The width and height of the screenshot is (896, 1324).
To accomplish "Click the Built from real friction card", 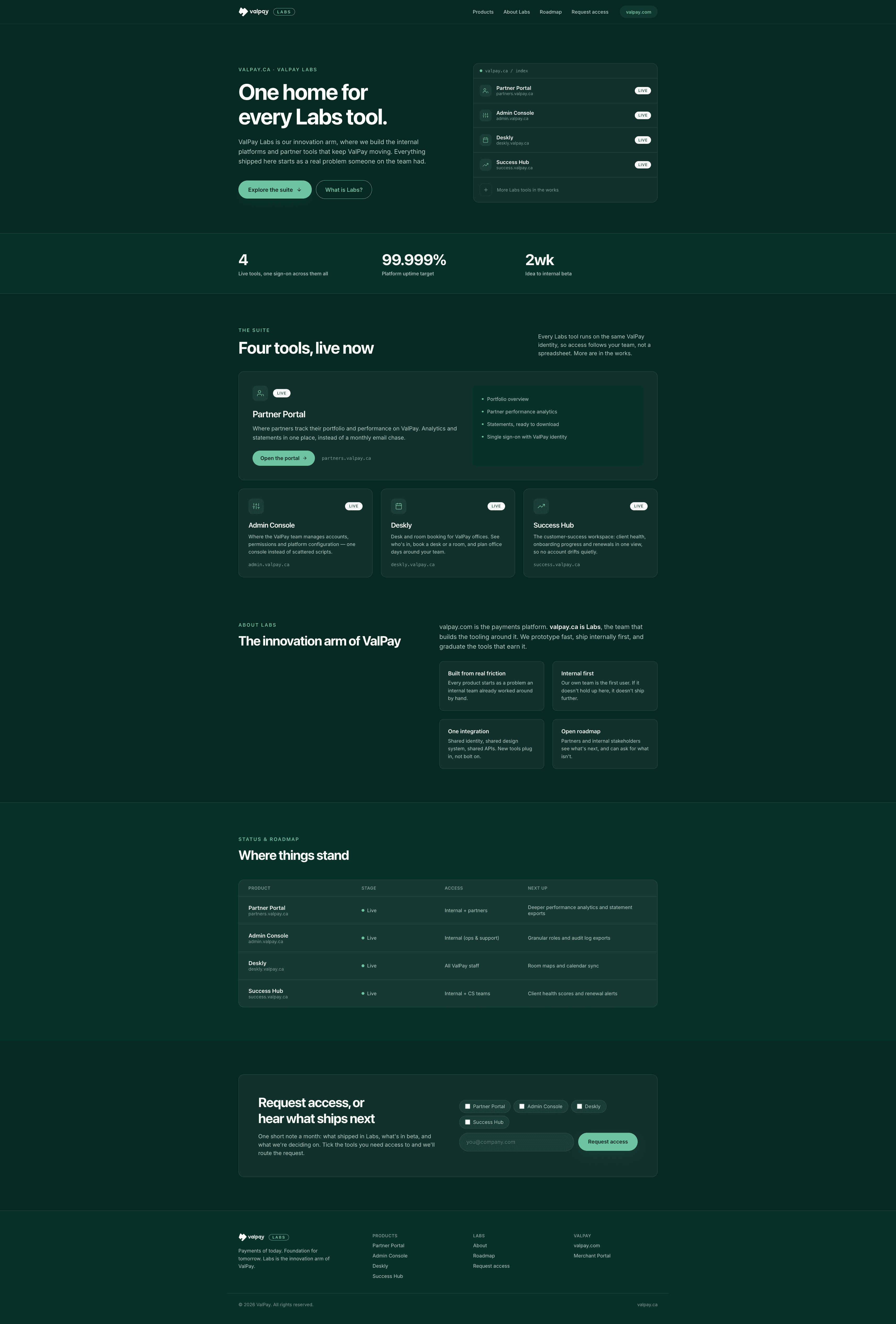I will (491, 686).
